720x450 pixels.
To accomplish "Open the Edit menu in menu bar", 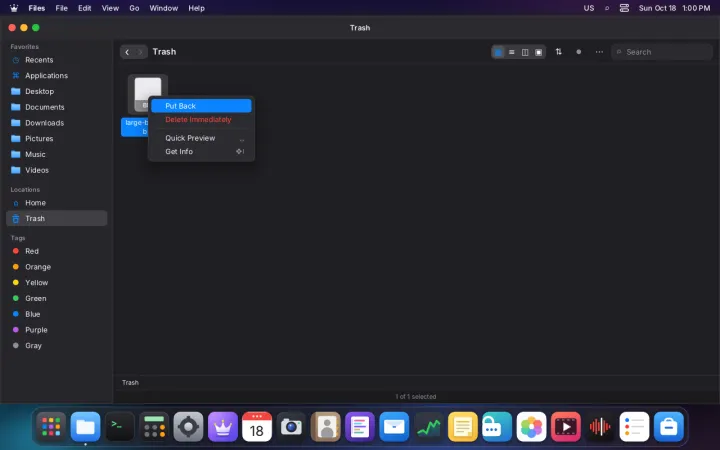I will pos(84,8).
